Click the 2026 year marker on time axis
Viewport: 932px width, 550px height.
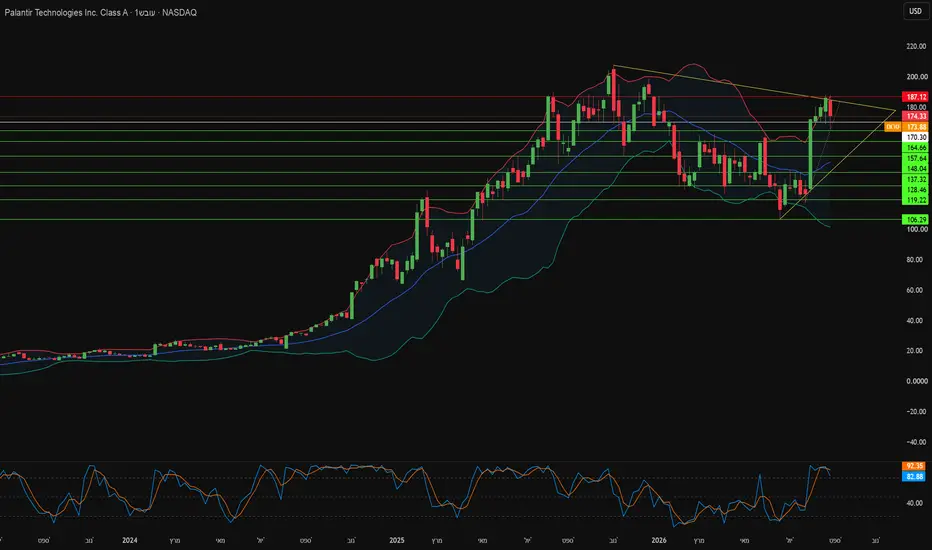coord(659,540)
